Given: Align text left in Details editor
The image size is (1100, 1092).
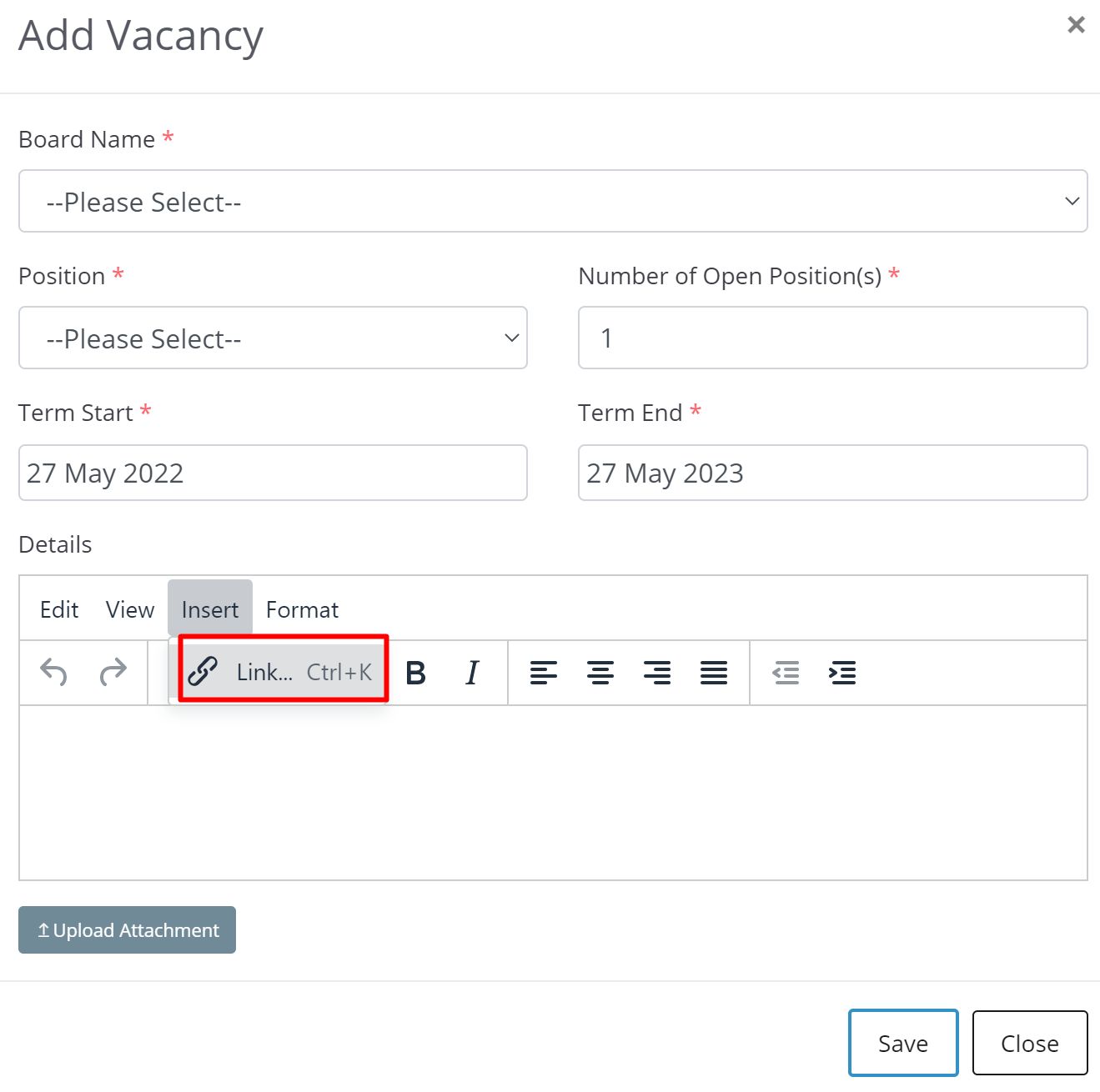Looking at the screenshot, I should [x=544, y=672].
